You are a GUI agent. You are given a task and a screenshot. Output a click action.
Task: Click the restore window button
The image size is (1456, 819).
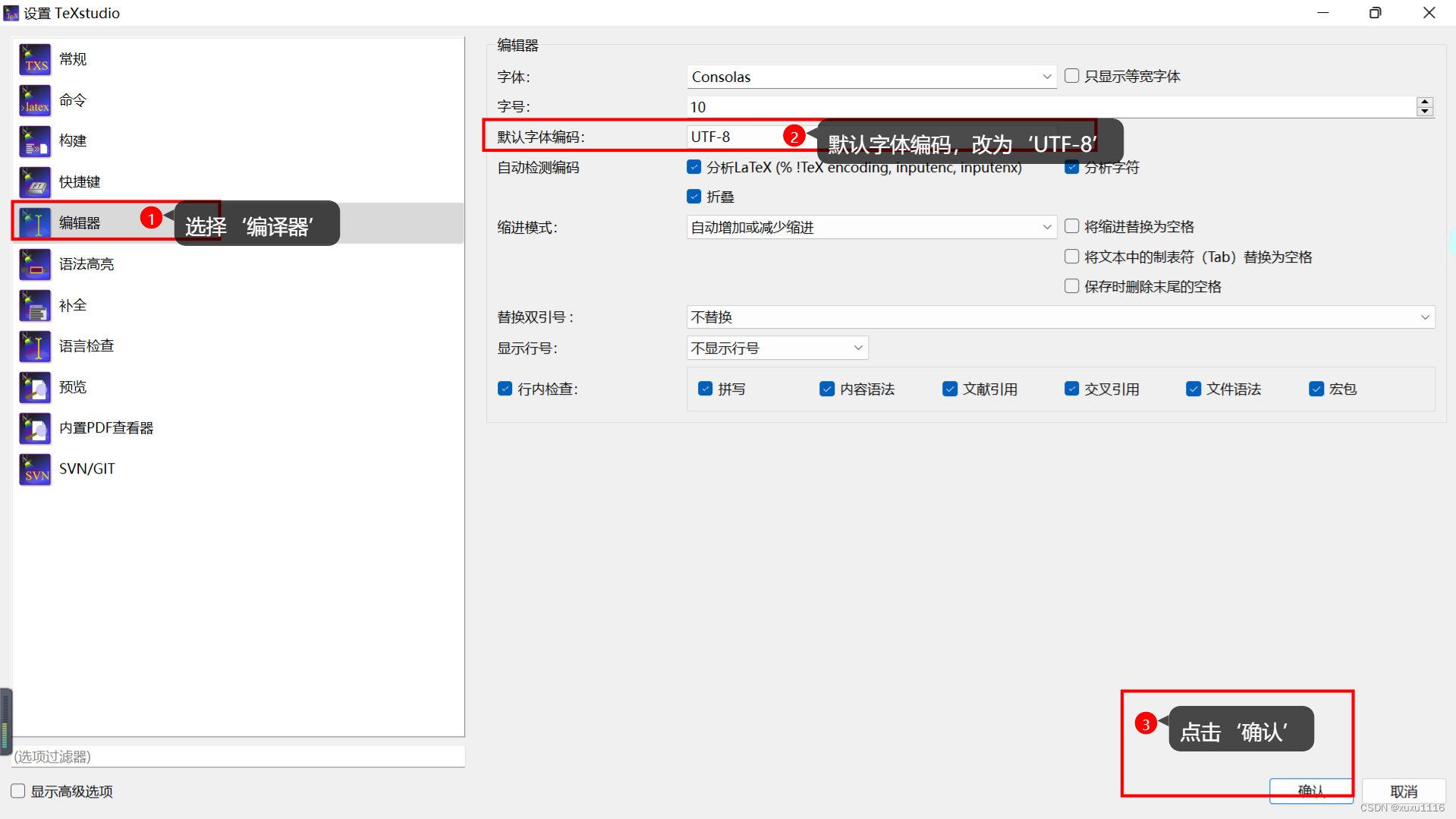[1375, 13]
